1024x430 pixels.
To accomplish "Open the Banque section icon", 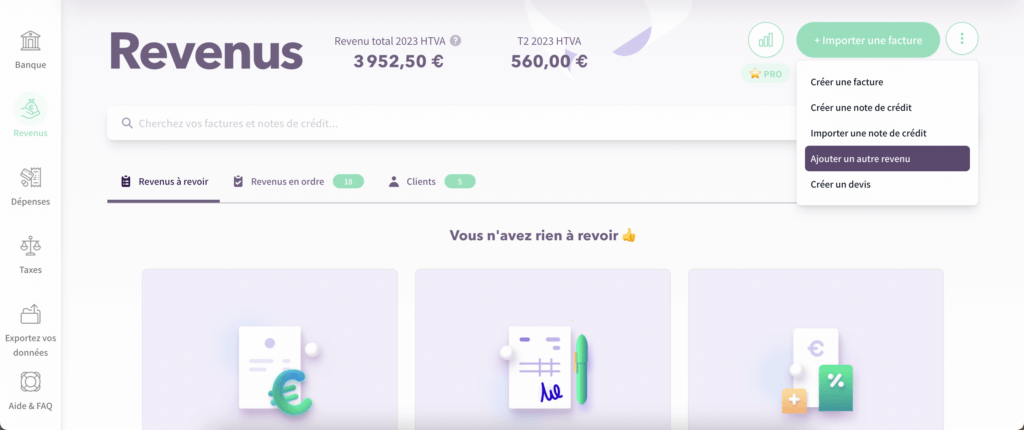I will pyautogui.click(x=31, y=41).
